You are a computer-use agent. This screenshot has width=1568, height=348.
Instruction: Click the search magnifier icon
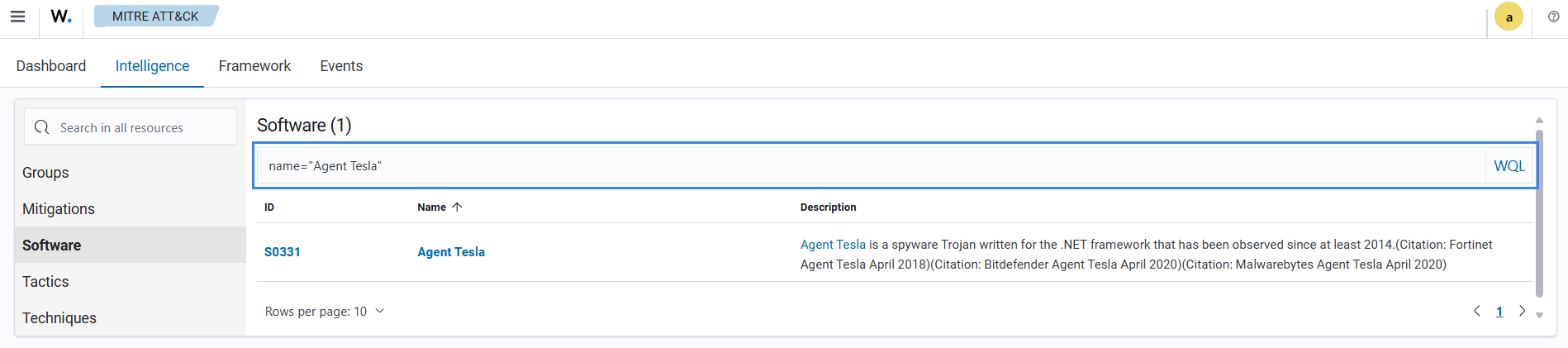point(42,127)
